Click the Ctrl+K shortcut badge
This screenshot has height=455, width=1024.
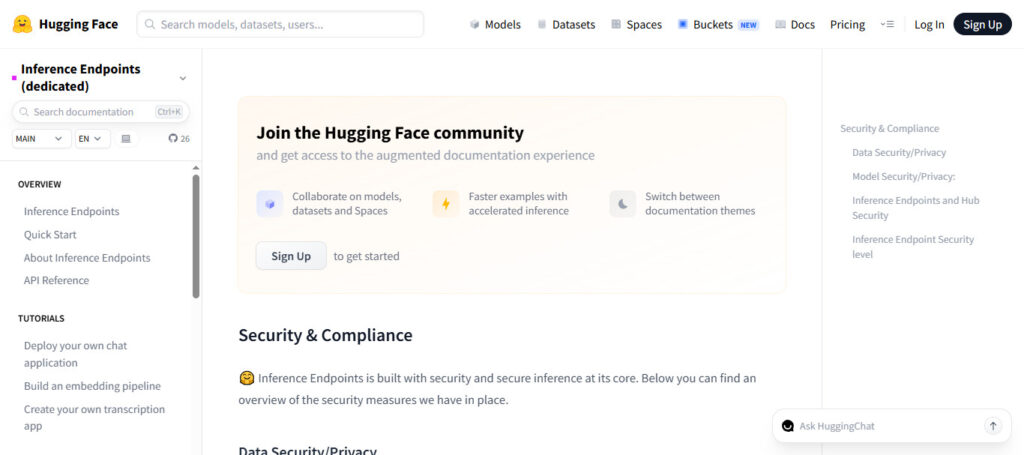tap(169, 112)
